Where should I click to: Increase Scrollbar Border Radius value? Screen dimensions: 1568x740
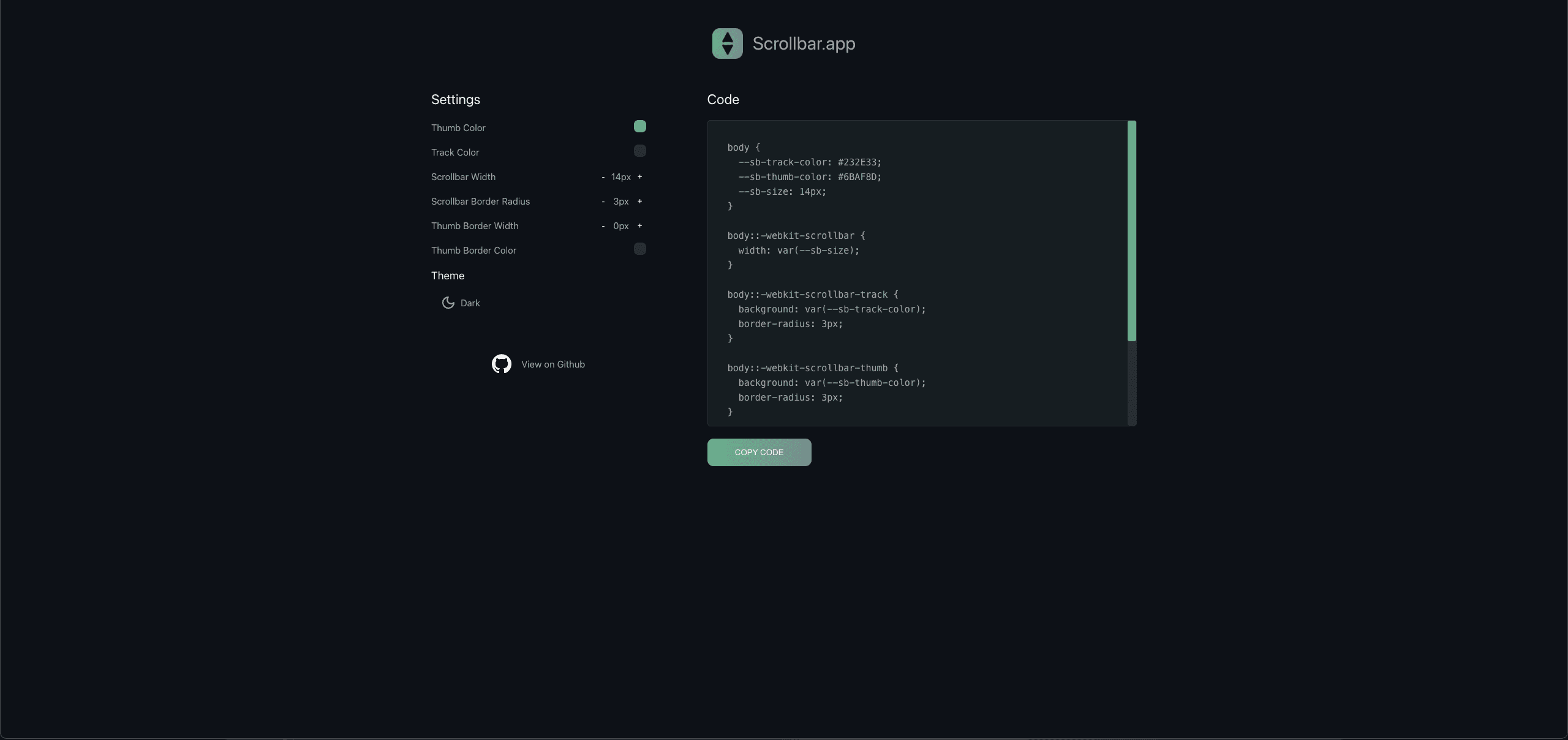coord(639,202)
